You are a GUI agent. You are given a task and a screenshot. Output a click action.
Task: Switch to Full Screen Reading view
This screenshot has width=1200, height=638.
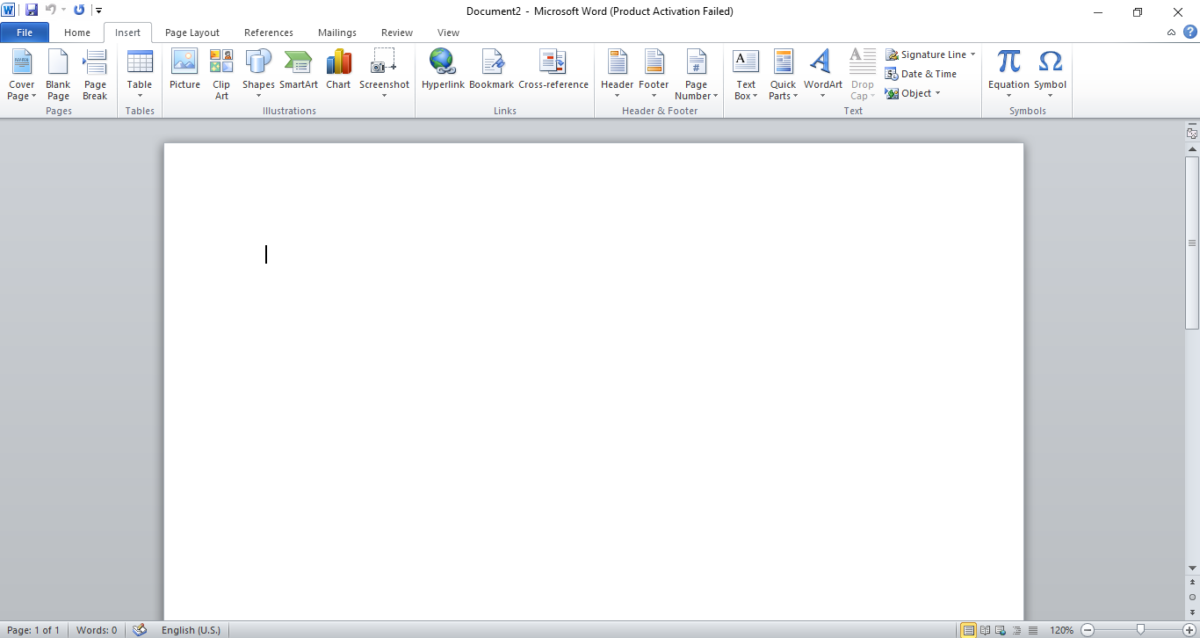tap(986, 630)
